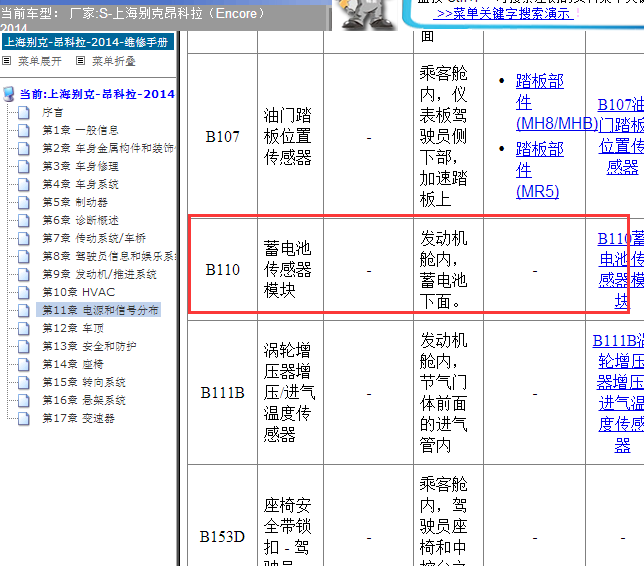Open the 菜单关键字搜索演示 link

[x=503, y=14]
